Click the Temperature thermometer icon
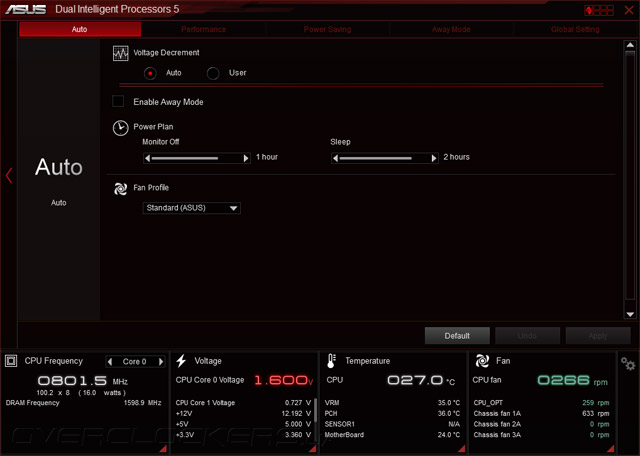The image size is (640, 456). click(x=331, y=361)
